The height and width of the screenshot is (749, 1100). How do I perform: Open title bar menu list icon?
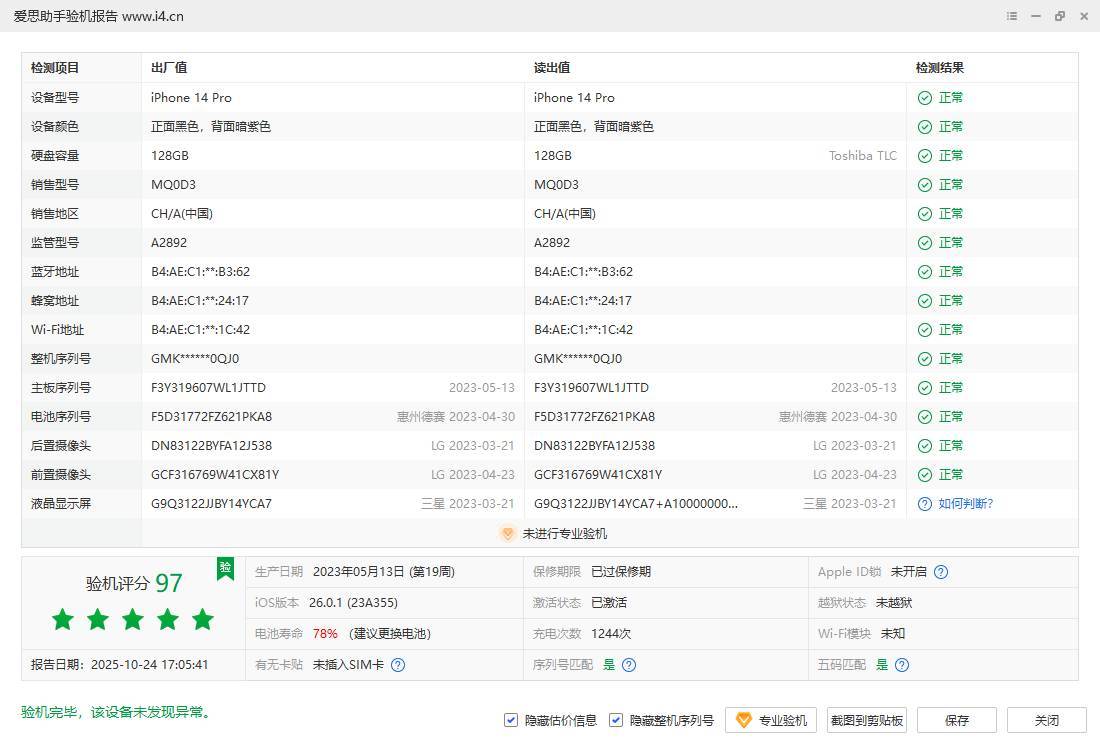[1012, 16]
